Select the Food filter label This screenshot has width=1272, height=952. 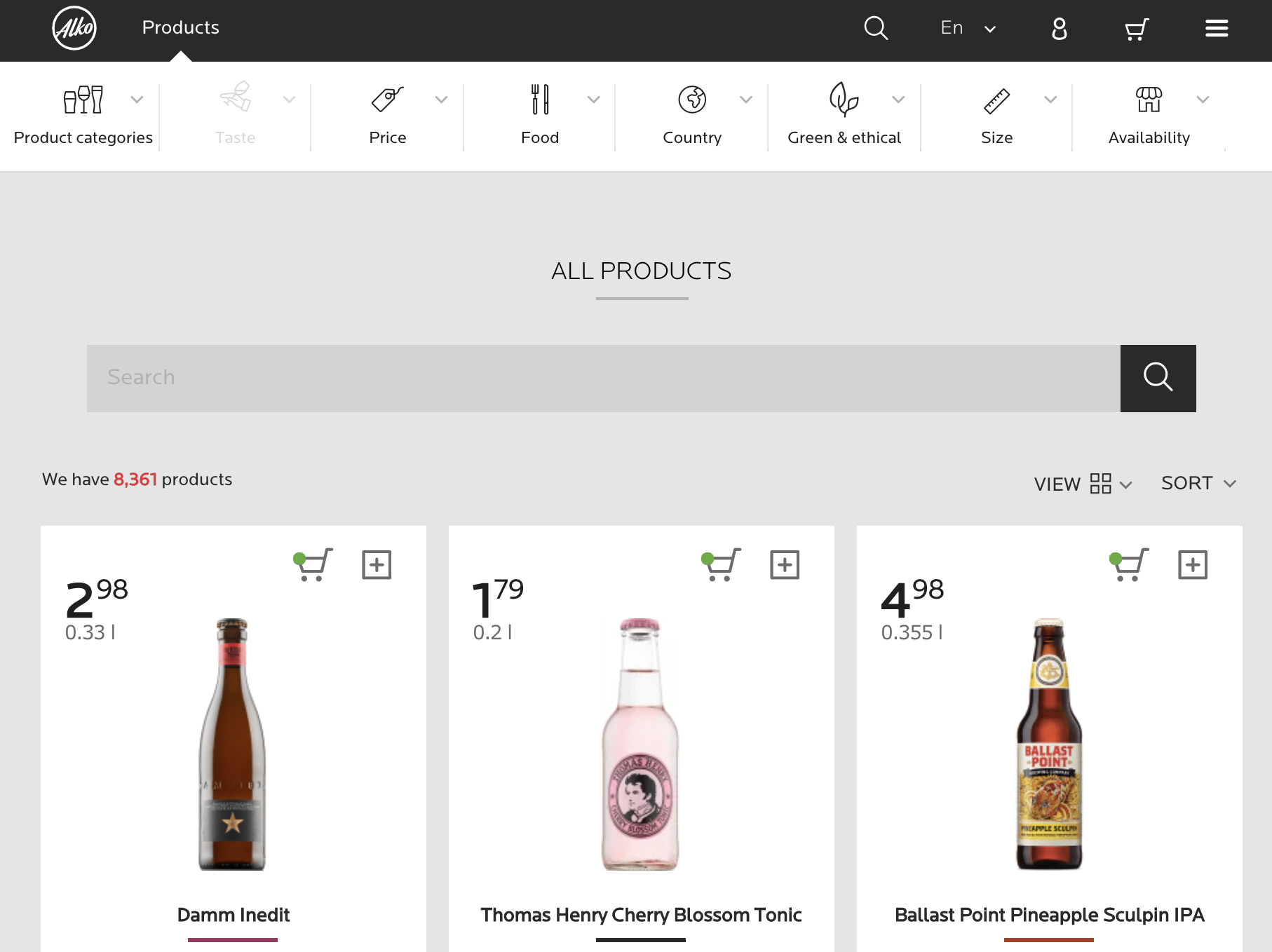click(540, 137)
